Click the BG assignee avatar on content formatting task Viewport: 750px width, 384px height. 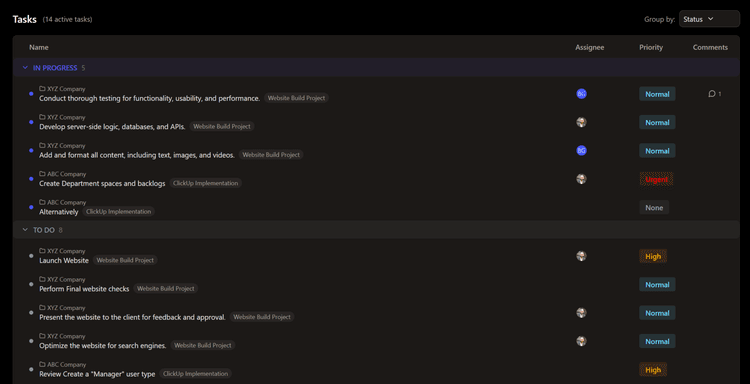pos(581,151)
